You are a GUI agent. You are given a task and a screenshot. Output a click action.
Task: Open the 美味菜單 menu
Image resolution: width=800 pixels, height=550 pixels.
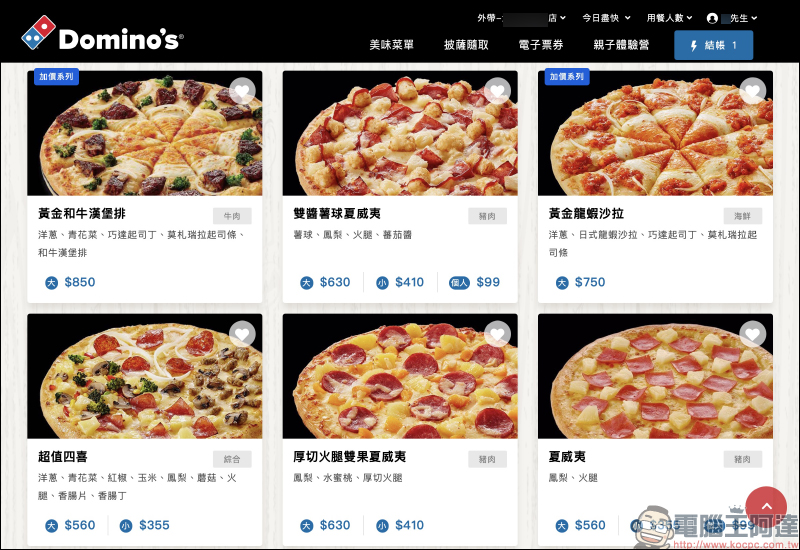point(392,45)
